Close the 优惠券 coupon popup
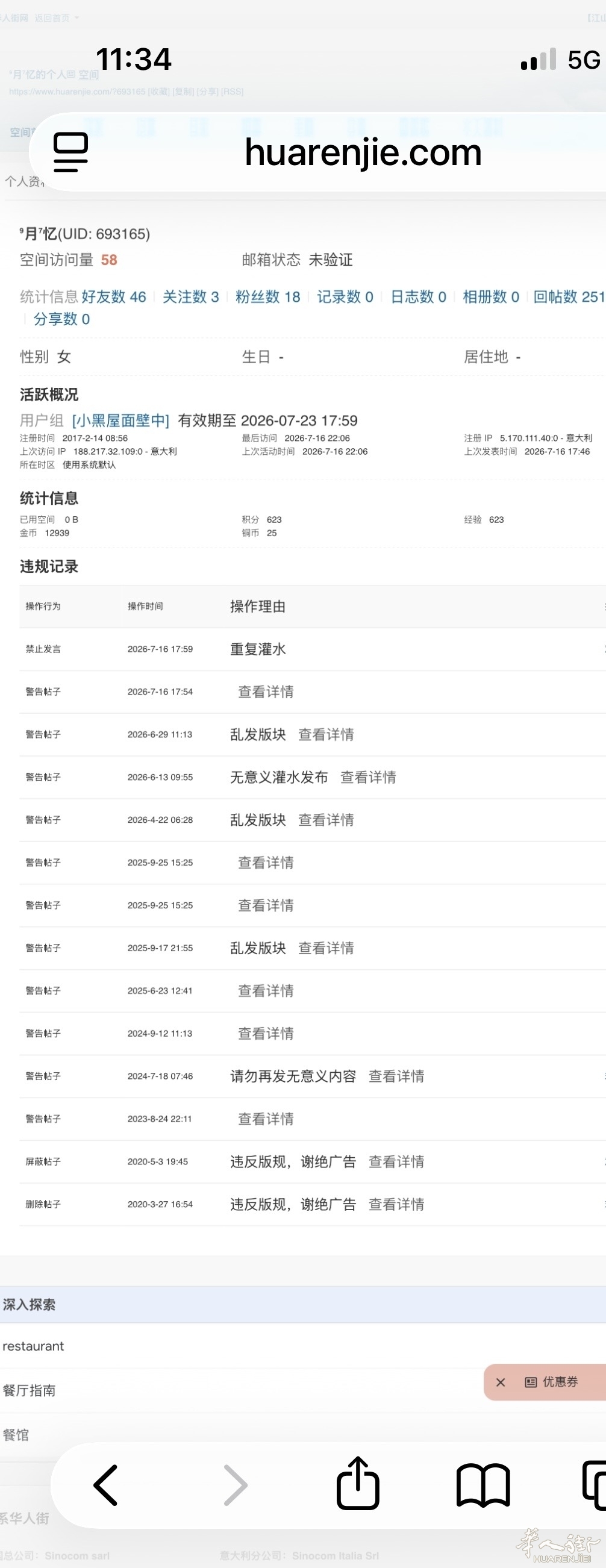 click(x=501, y=1382)
